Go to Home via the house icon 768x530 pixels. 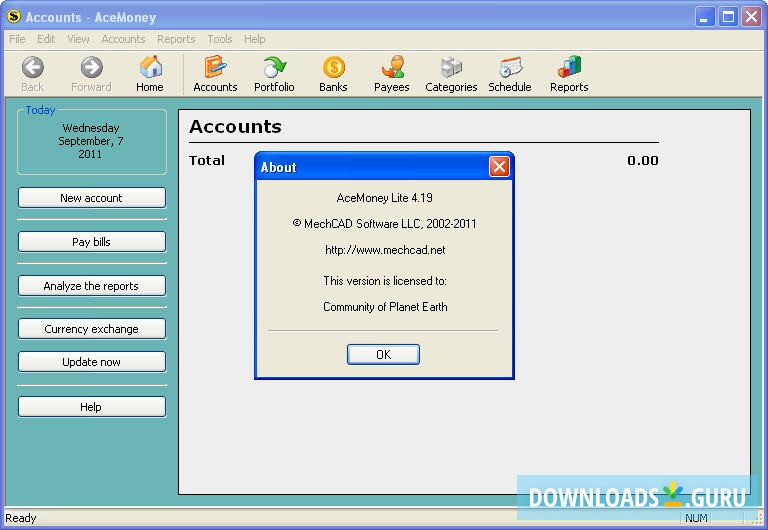click(x=150, y=67)
